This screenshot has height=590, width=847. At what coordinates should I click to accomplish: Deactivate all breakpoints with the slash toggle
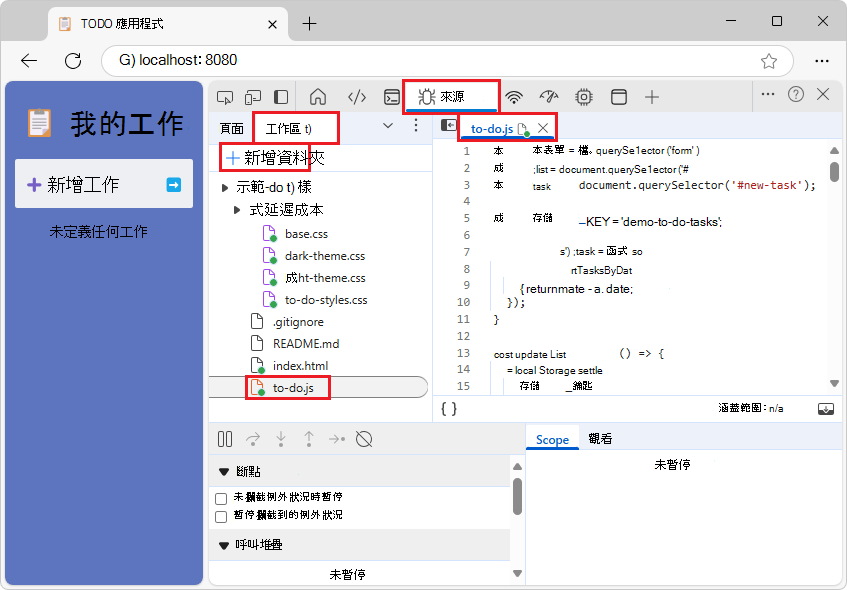click(x=363, y=438)
